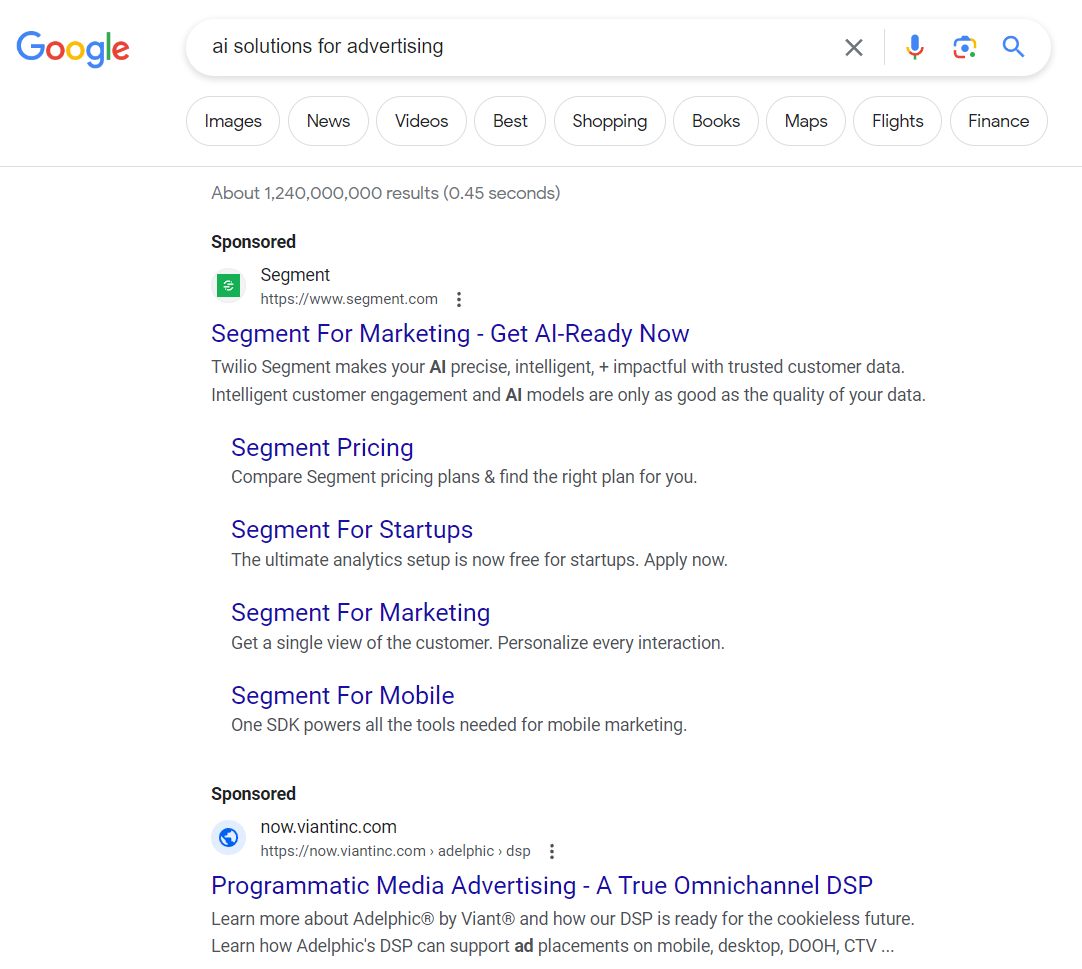Visit the Segment For Startups link

point(352,530)
